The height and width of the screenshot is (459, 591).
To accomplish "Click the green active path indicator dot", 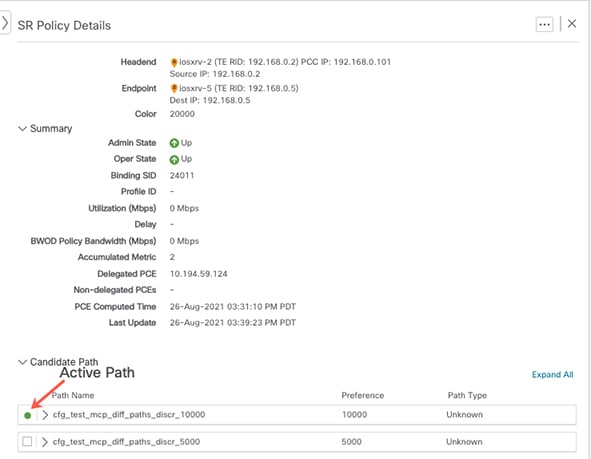I will click(x=27, y=415).
